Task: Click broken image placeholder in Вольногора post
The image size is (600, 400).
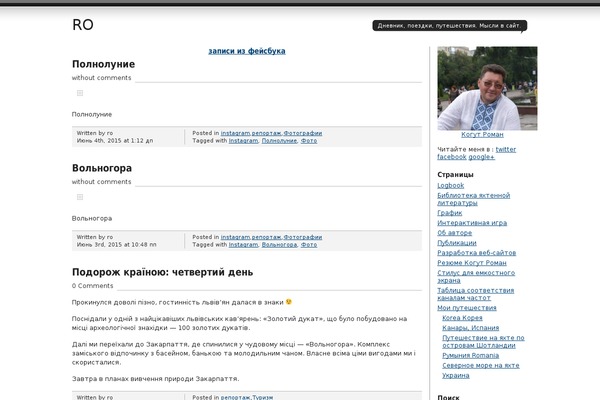Action: tap(80, 197)
